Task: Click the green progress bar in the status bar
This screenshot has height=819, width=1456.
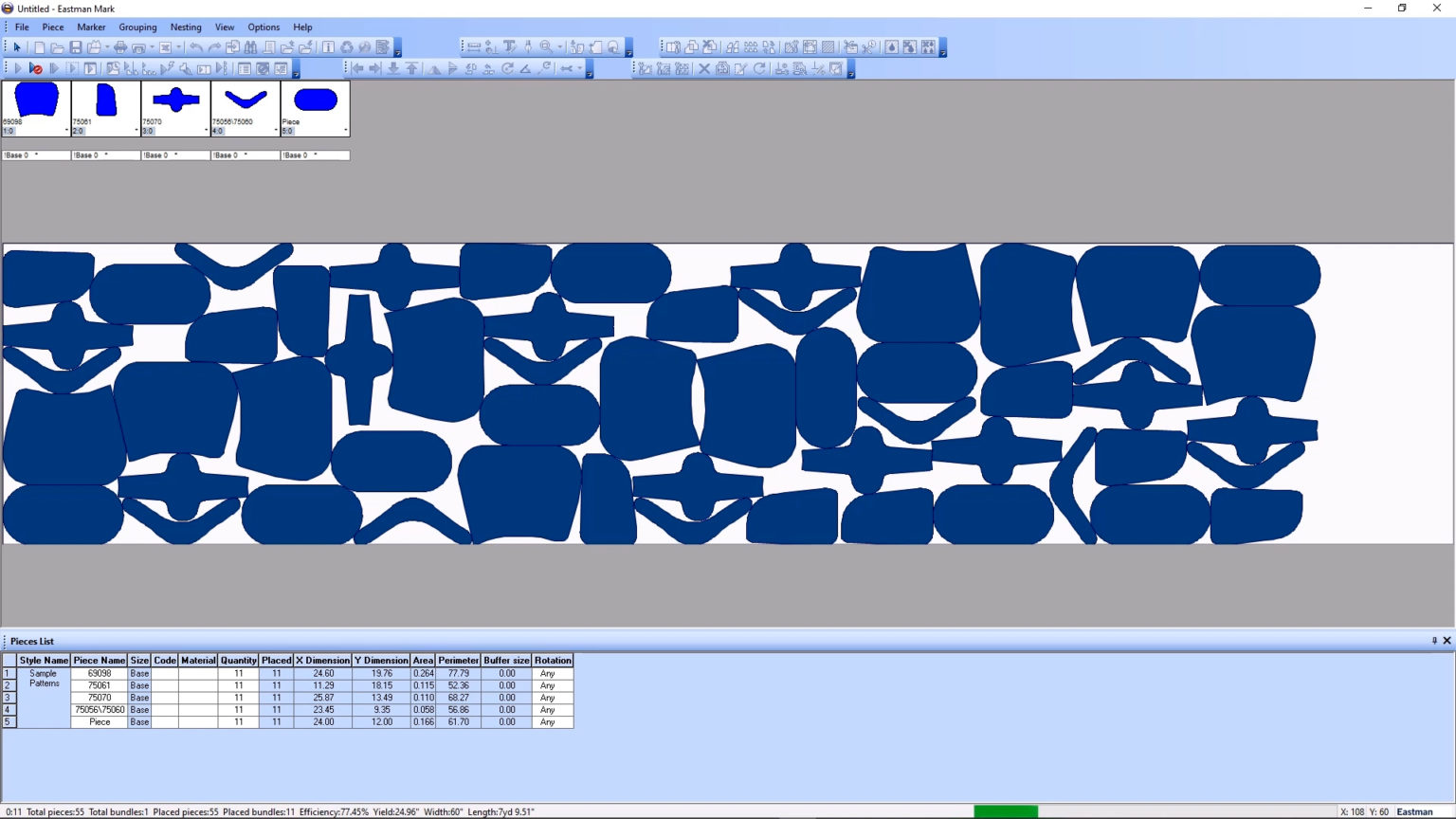Action: (x=1007, y=812)
